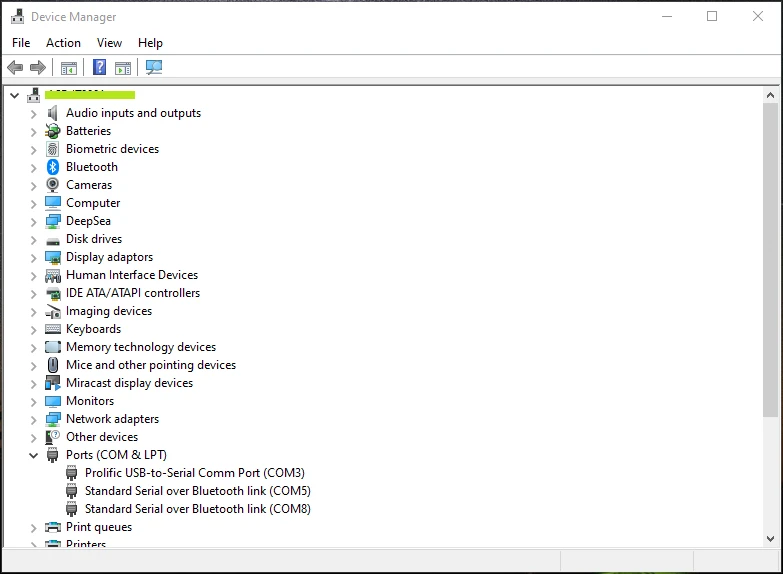This screenshot has height=574, width=783.
Task: Click the Bluetooth category icon
Action: click(x=52, y=167)
